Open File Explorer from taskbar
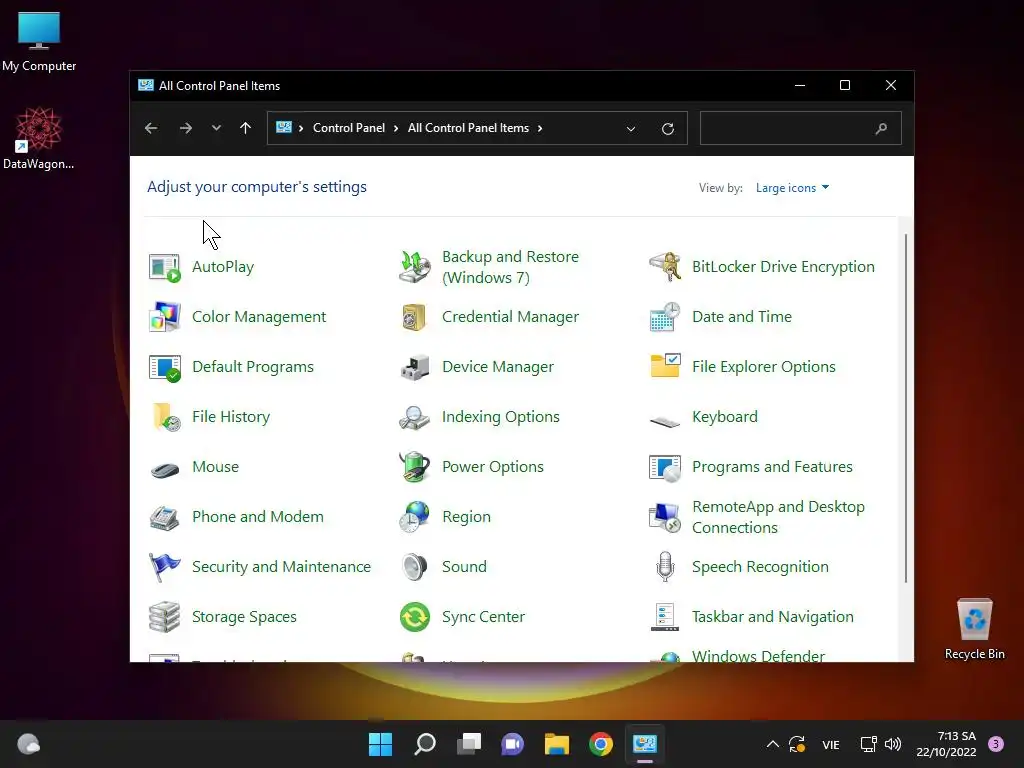This screenshot has width=1024, height=768. [556, 744]
